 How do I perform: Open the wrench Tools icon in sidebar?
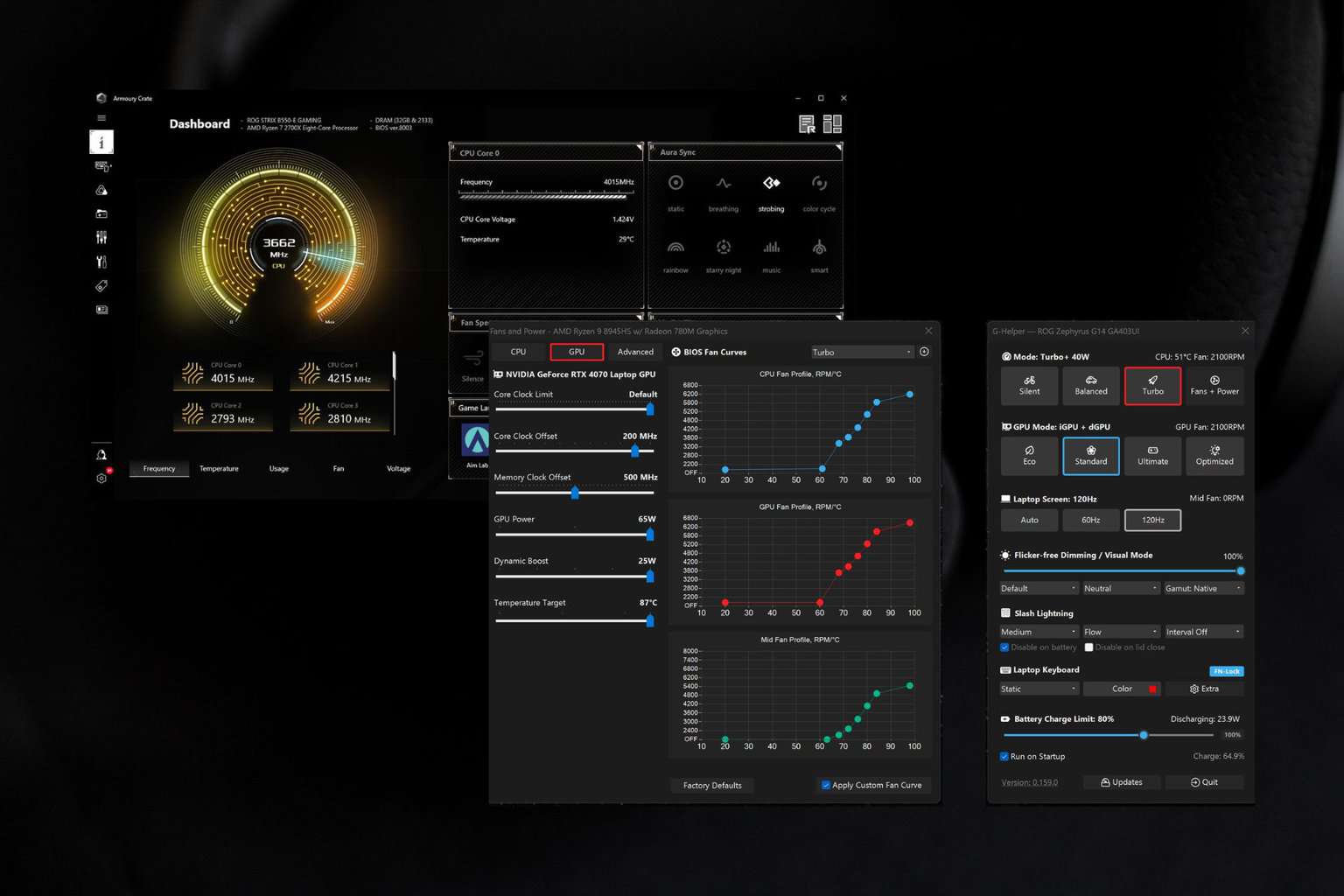[101, 262]
